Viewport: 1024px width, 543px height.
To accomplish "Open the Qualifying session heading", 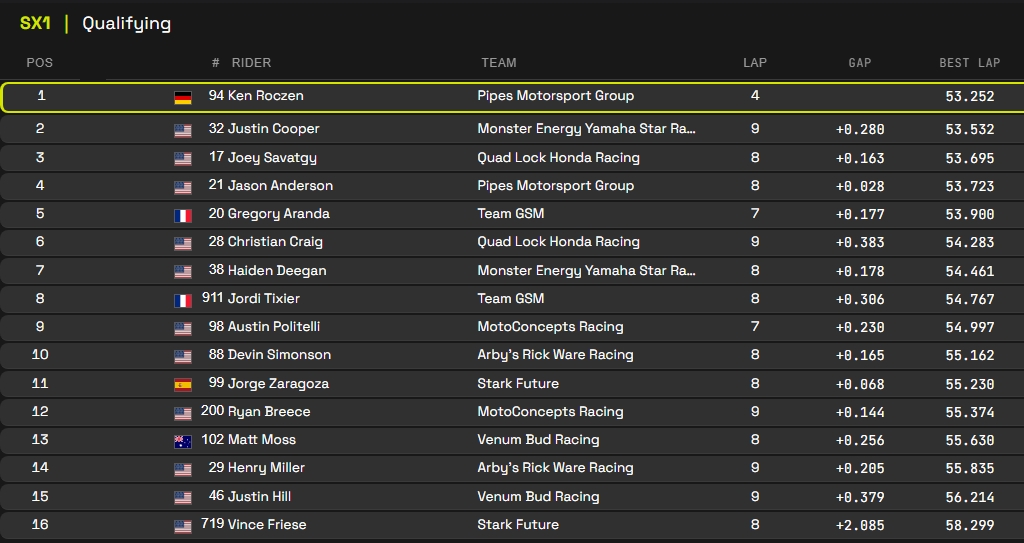I will coord(126,23).
